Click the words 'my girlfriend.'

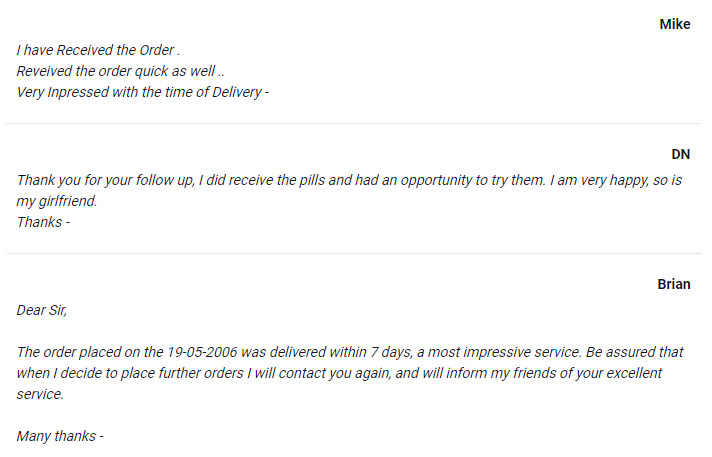point(57,201)
